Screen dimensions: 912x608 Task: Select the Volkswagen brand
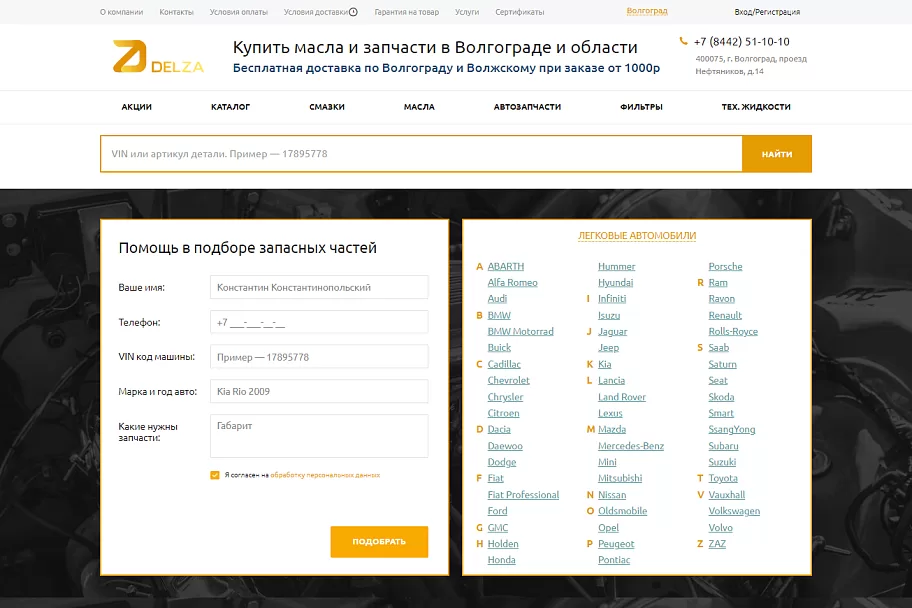(734, 511)
